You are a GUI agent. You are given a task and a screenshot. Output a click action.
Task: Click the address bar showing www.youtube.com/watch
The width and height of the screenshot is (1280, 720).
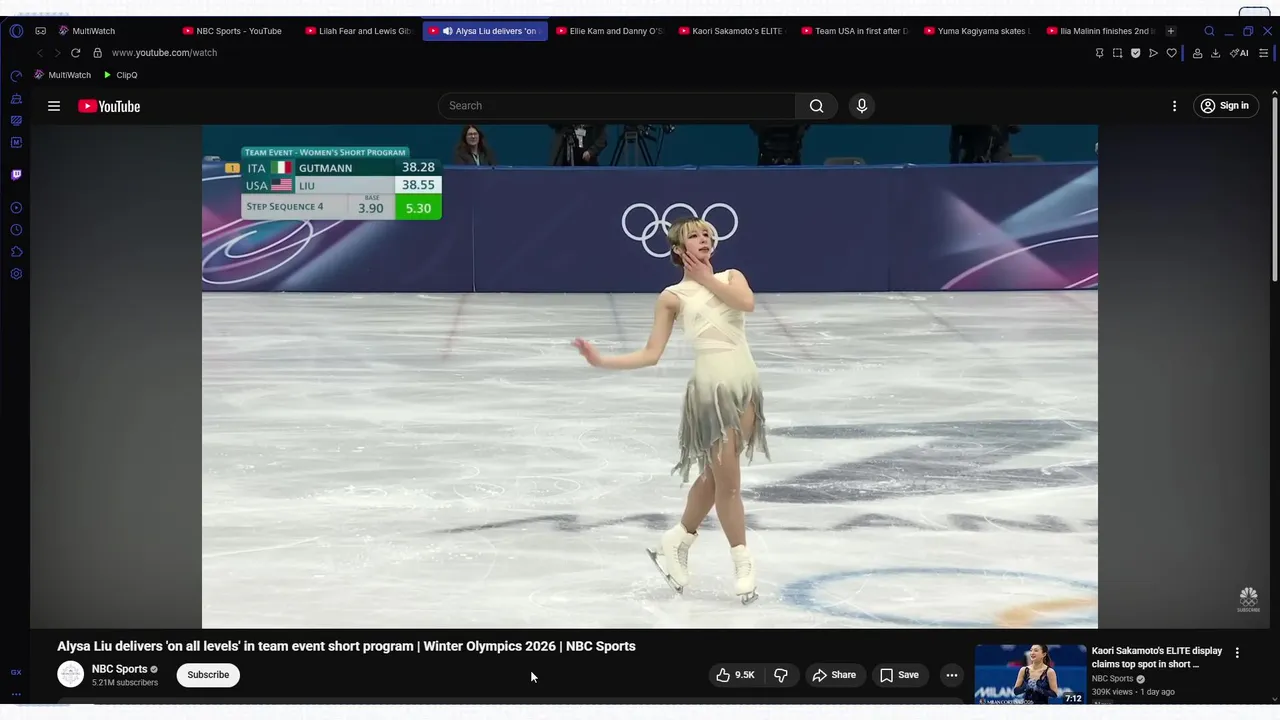point(164,53)
